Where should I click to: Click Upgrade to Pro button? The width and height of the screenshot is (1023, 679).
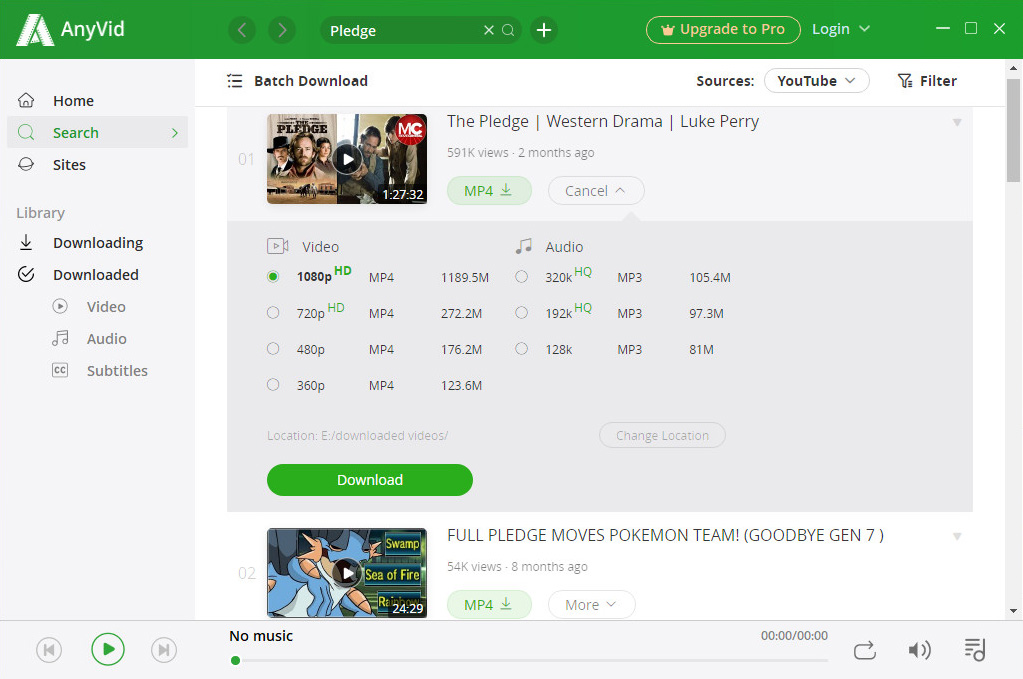pyautogui.click(x=723, y=29)
